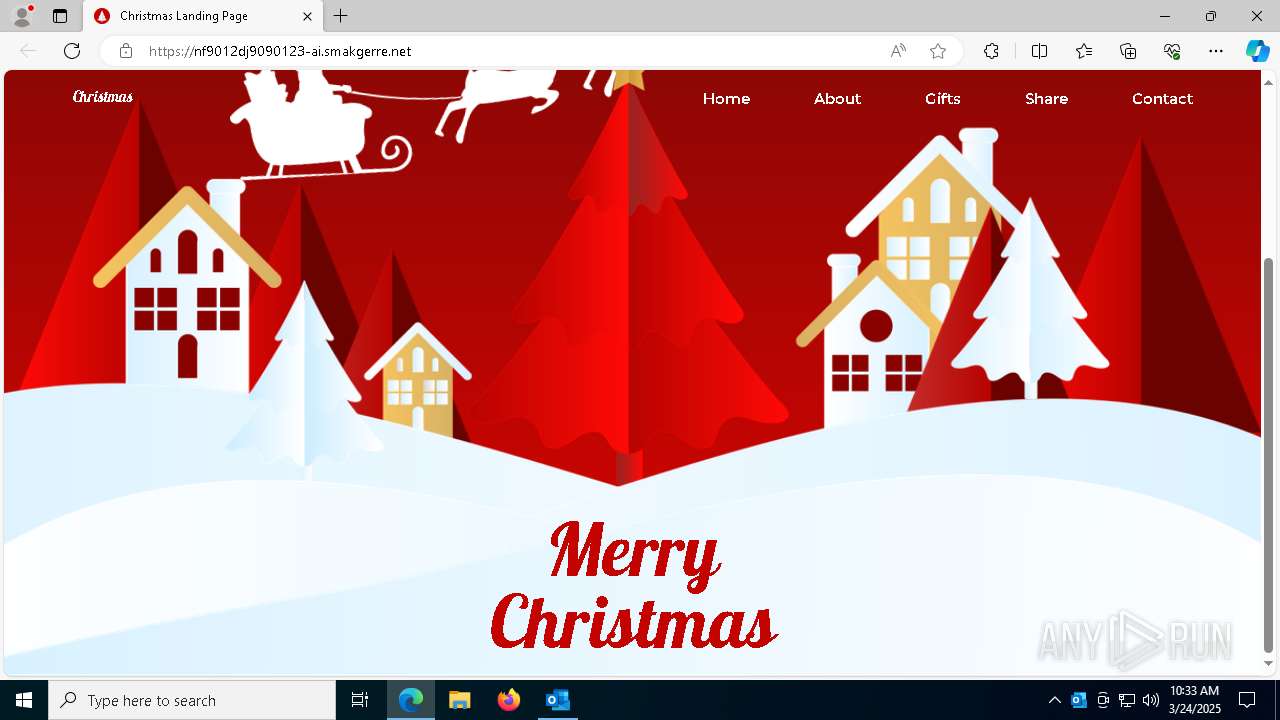Open the Collections panel
The image size is (1280, 720).
click(1128, 51)
